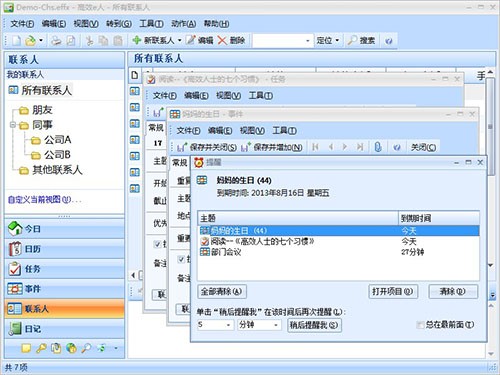Collapse the 同事 tree node

(x=13, y=125)
